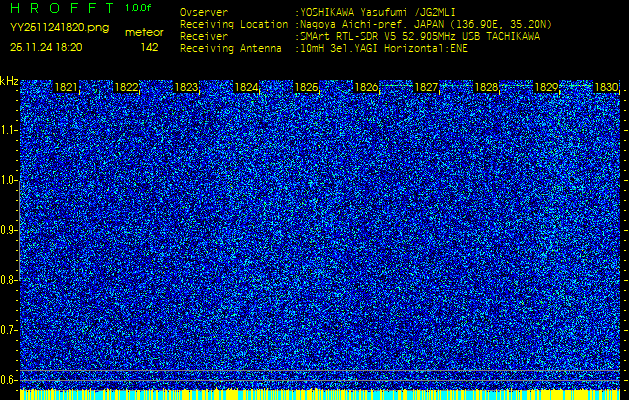Click the Receiver field label
The height and width of the screenshot is (400, 629).
pyautogui.click(x=204, y=37)
